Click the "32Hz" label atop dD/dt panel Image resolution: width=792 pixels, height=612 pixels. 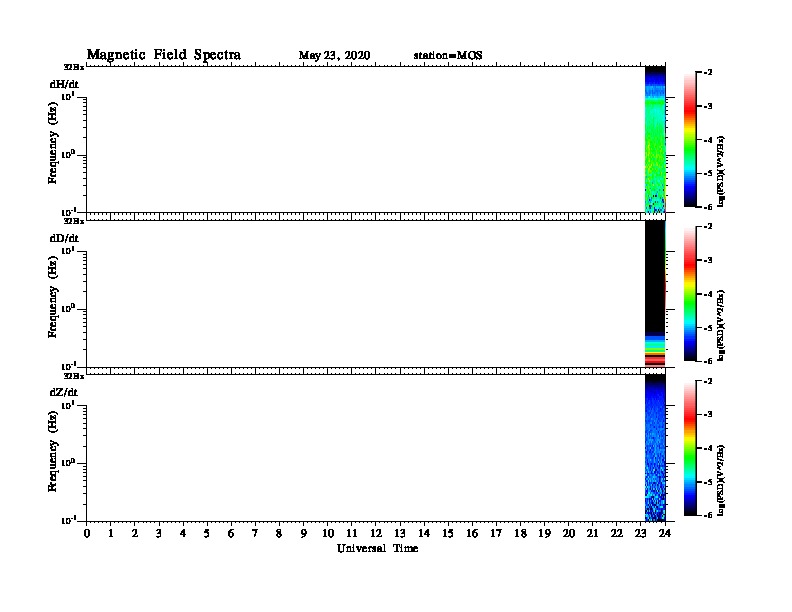tap(74, 221)
